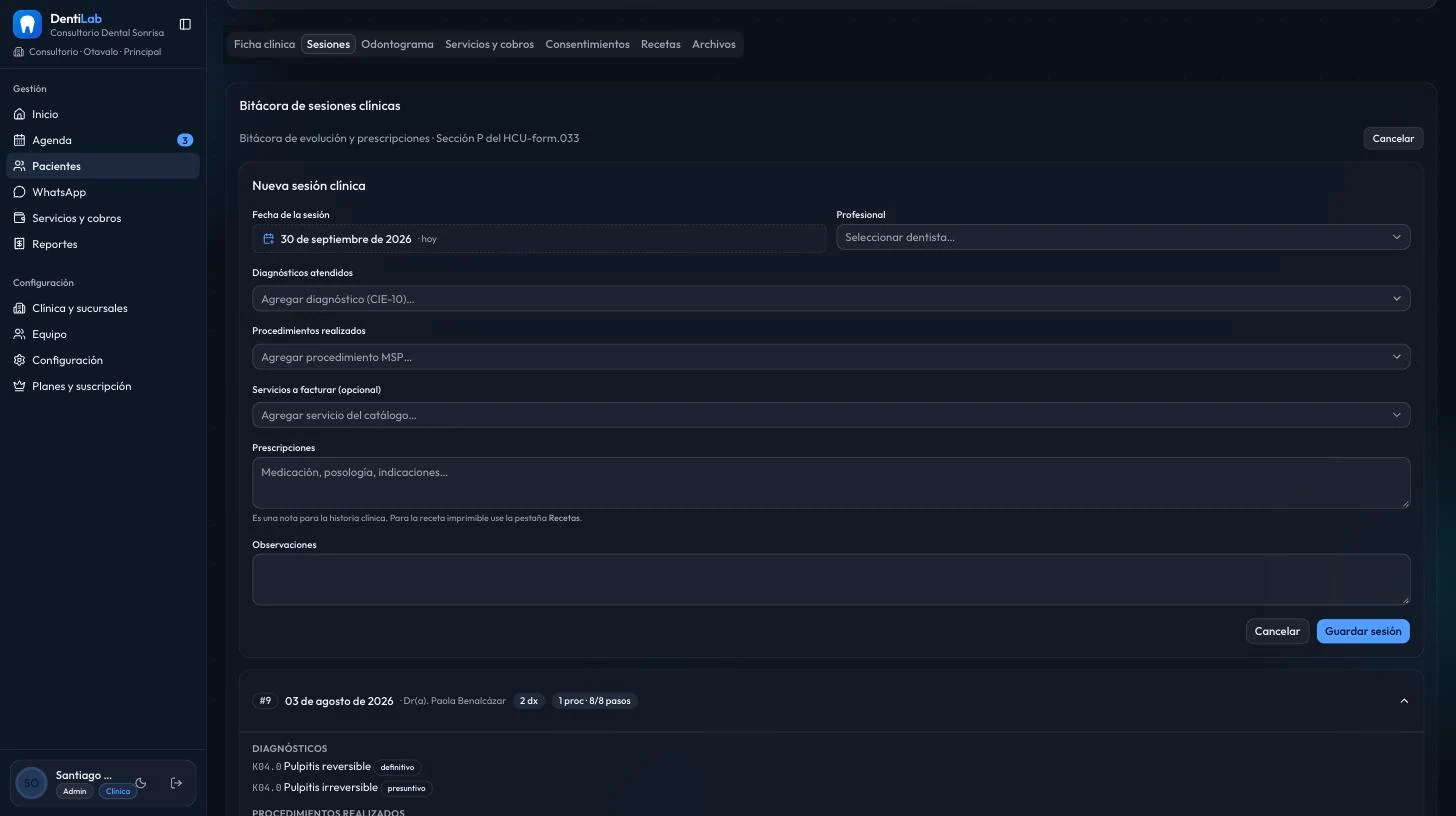This screenshot has height=816, width=1456.
Task: Click the chat bubble icon beside WhatsApp
Action: point(19,192)
